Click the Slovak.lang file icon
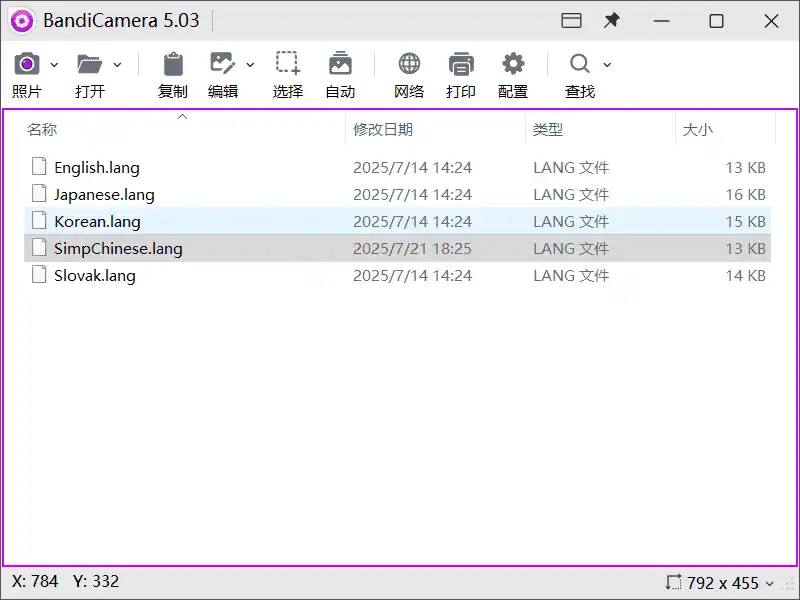Viewport: 800px width, 600px height. point(39,274)
